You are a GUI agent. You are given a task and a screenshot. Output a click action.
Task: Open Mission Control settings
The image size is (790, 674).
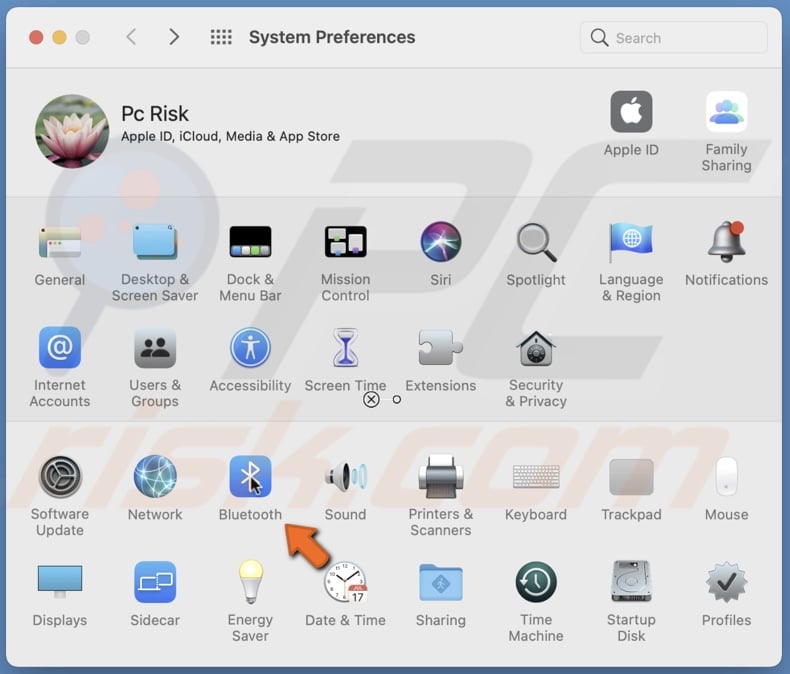pyautogui.click(x=345, y=242)
